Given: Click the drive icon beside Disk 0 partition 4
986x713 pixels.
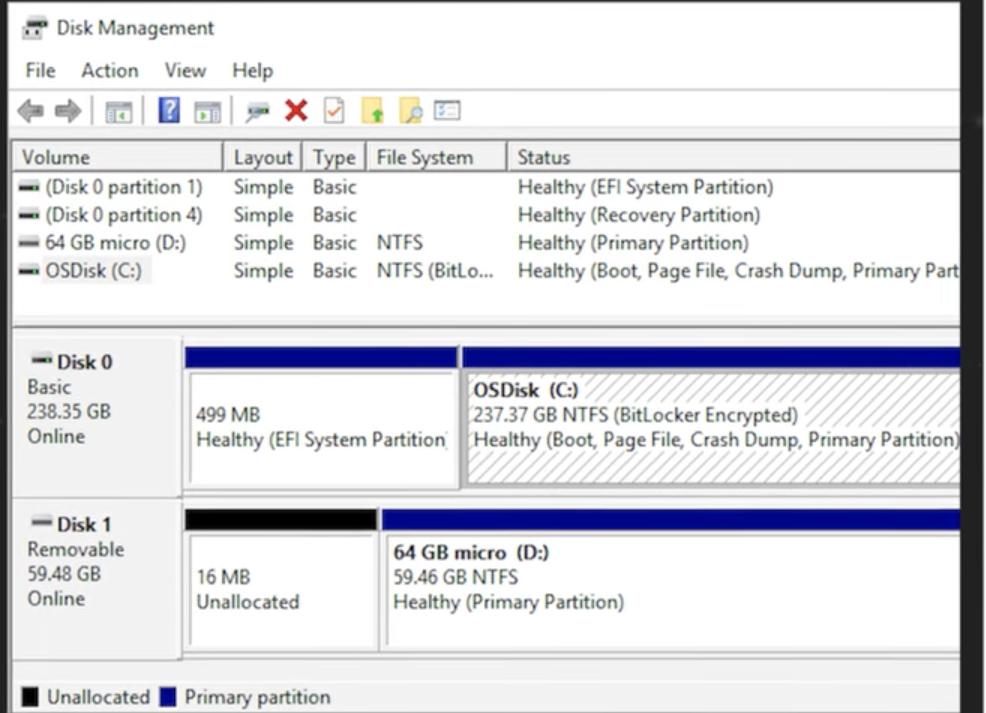Looking at the screenshot, I should pyautogui.click(x=29, y=215).
